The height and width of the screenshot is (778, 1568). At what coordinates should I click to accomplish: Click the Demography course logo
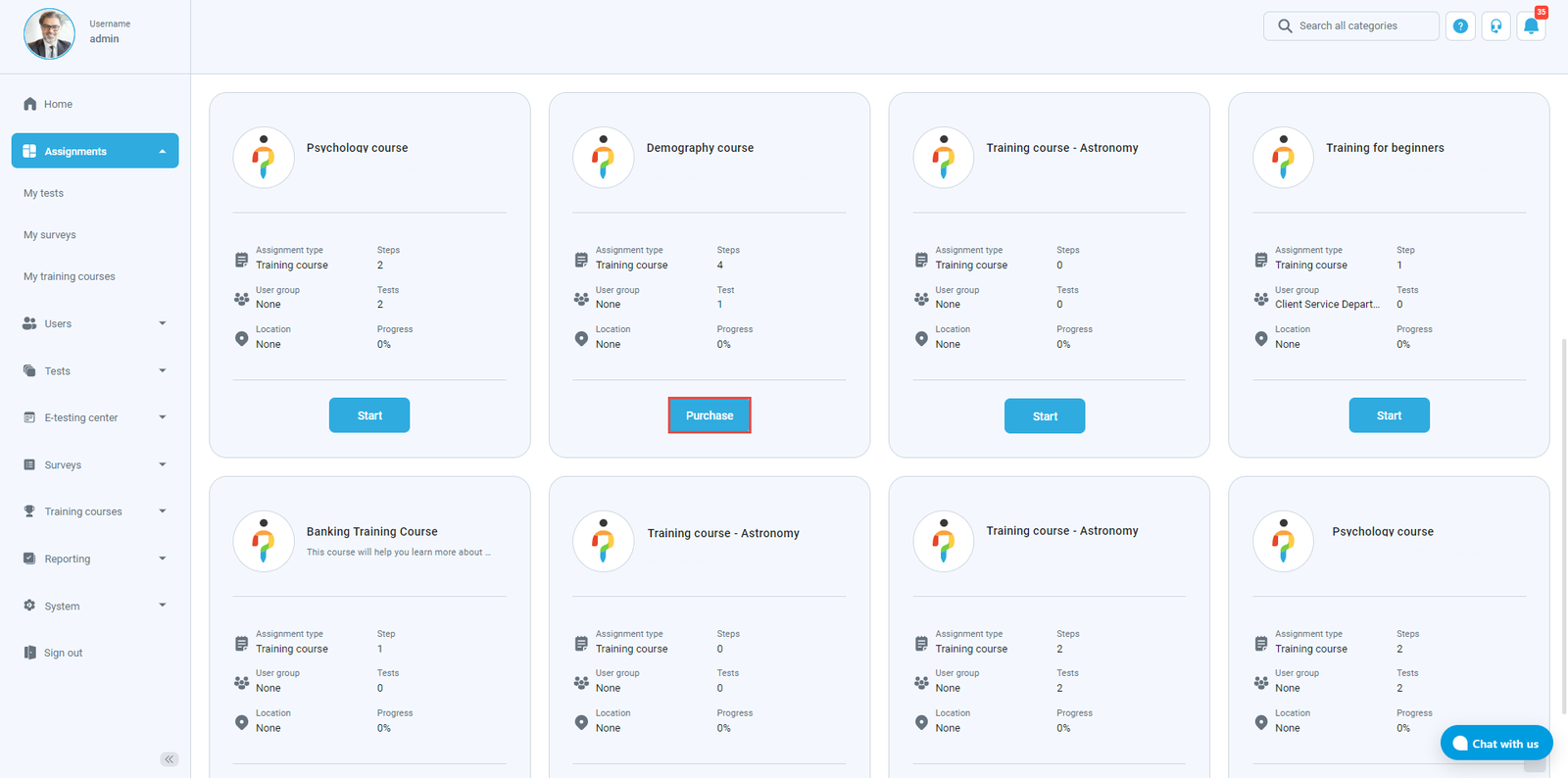coord(603,157)
